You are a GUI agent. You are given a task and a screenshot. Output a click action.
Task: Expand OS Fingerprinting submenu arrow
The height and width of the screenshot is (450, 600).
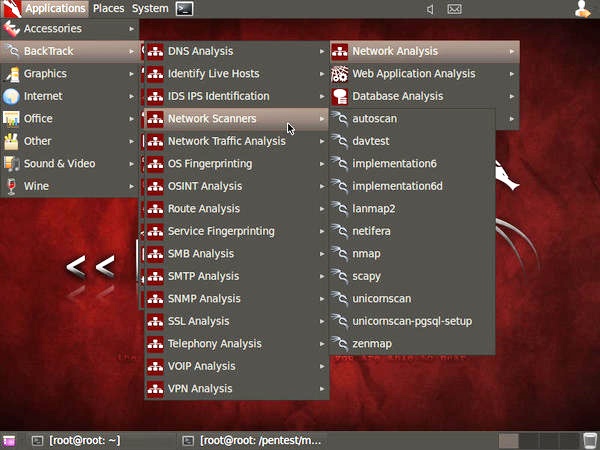(322, 164)
